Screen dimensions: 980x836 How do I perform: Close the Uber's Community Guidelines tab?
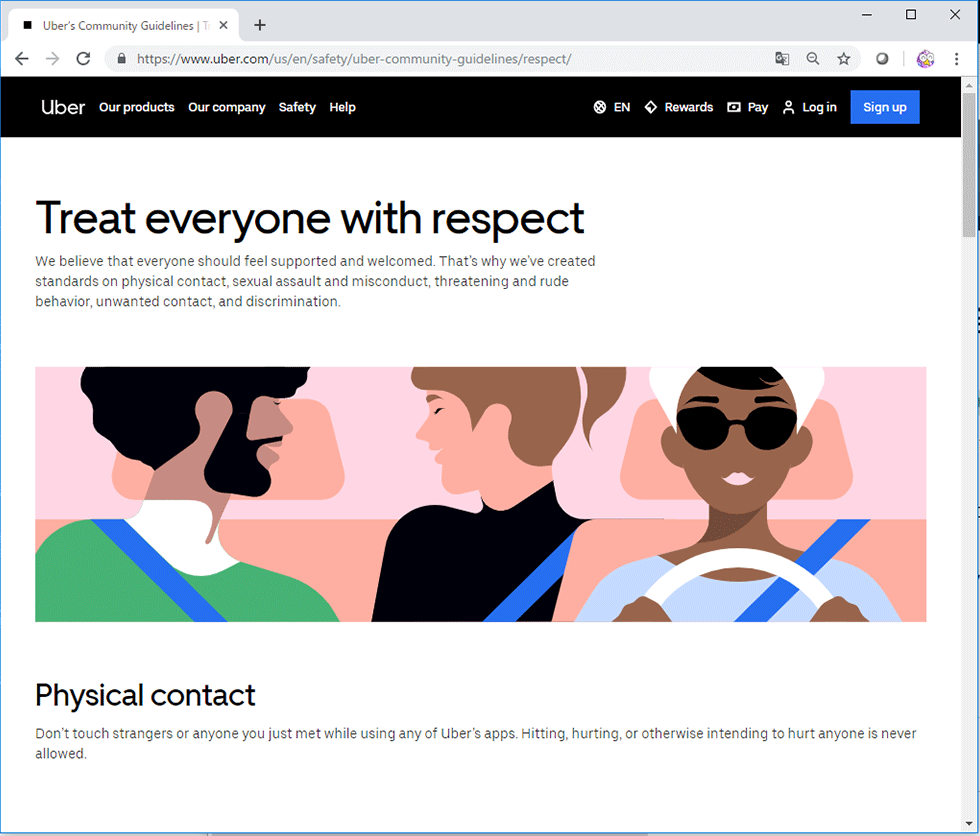pyautogui.click(x=223, y=26)
